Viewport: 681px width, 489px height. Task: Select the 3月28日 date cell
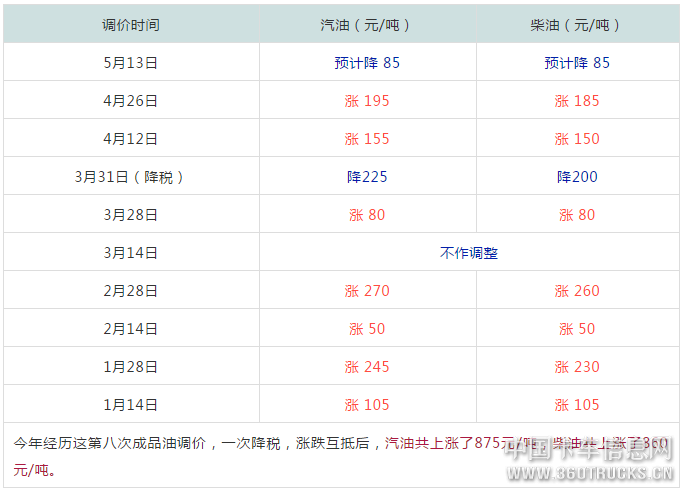pos(131,215)
